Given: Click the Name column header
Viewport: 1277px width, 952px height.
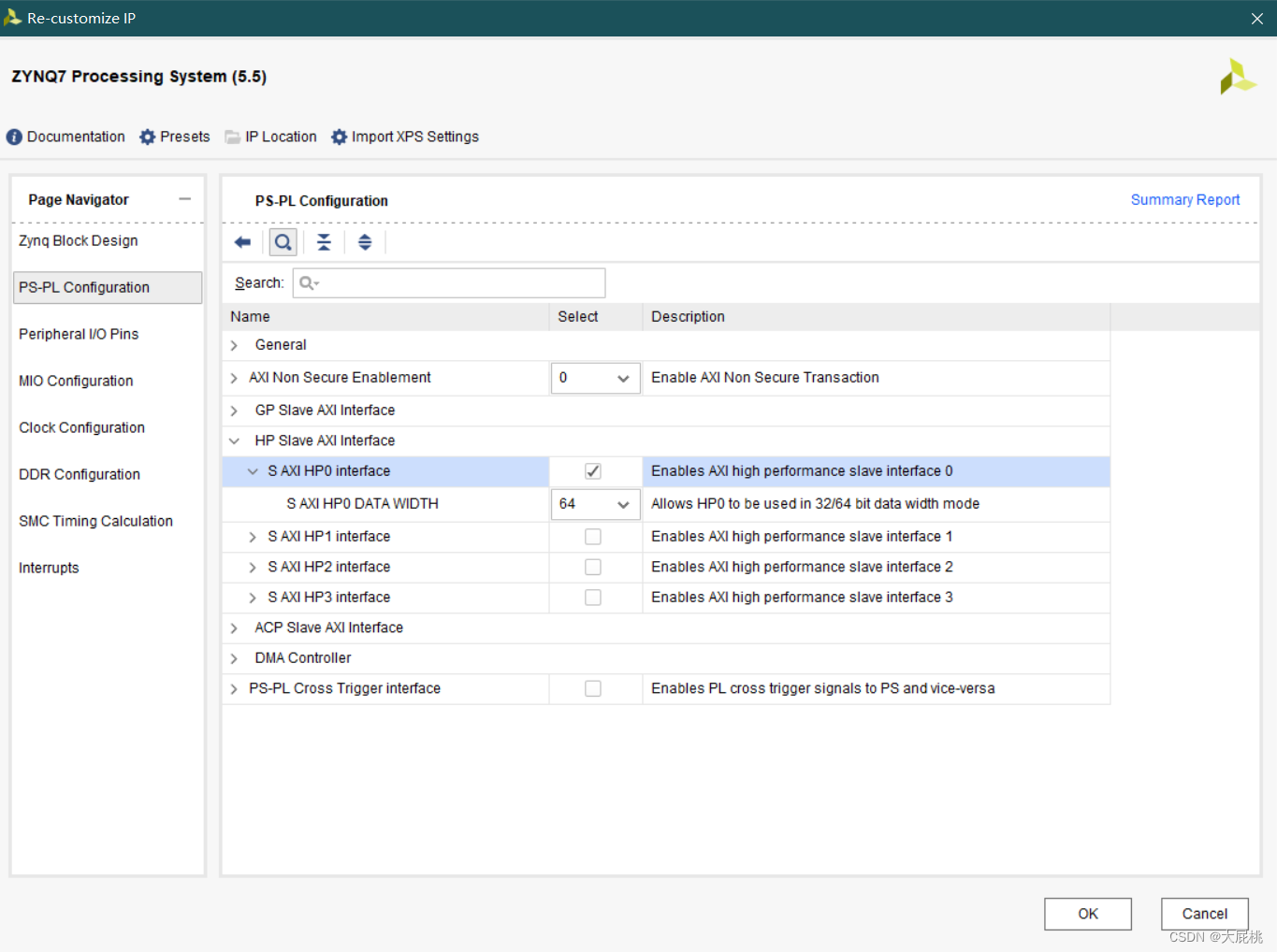Looking at the screenshot, I should point(385,317).
